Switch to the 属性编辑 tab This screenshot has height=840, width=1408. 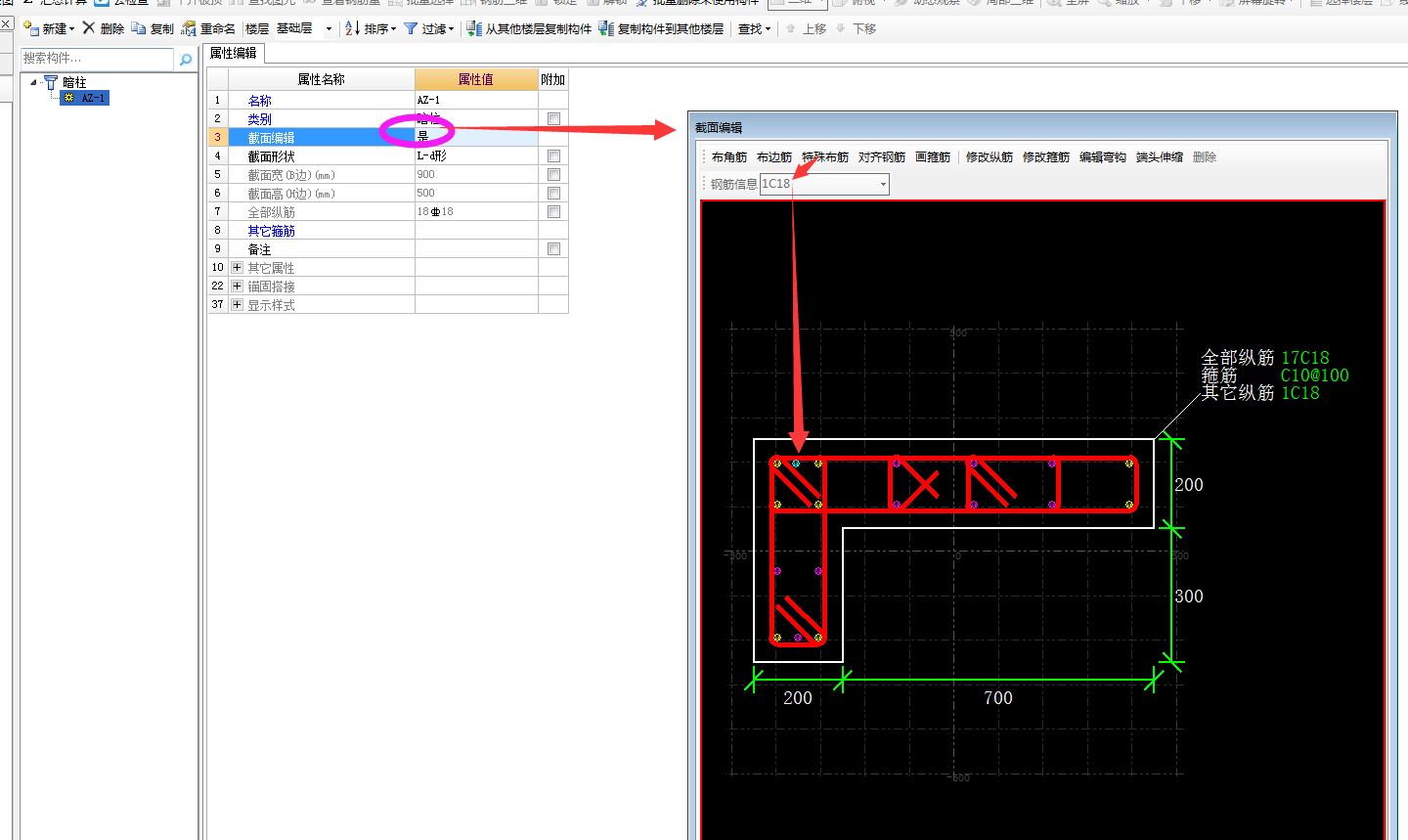pos(234,53)
